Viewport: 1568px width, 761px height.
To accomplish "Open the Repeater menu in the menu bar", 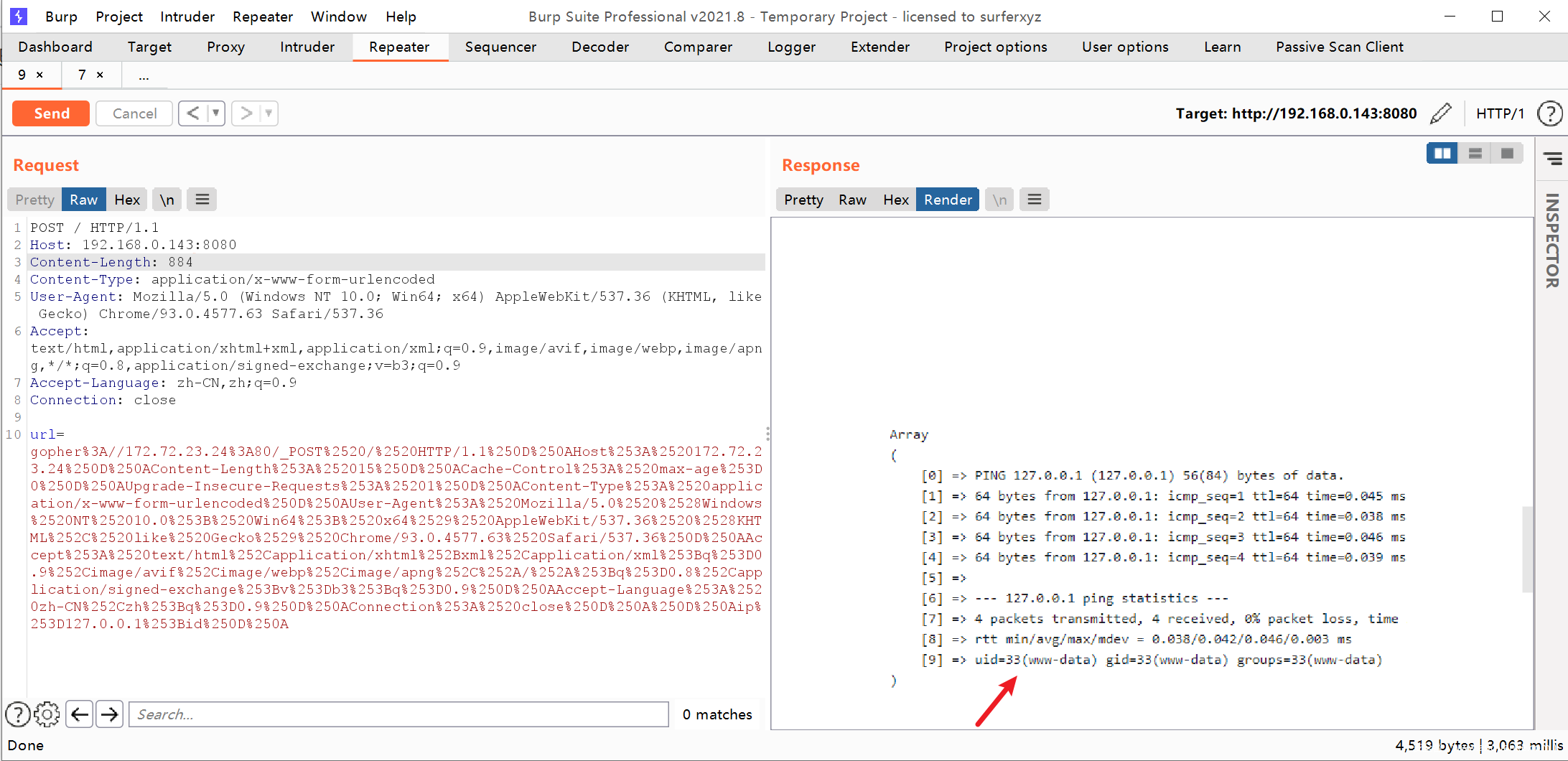I will [263, 17].
